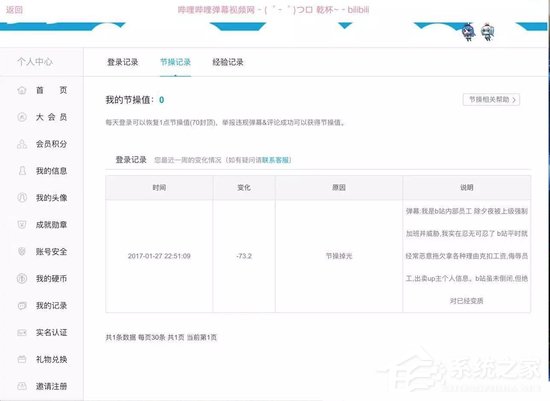The height and width of the screenshot is (401, 550).
Task: Click the 弹幕 description text cell
Action: [467, 256]
